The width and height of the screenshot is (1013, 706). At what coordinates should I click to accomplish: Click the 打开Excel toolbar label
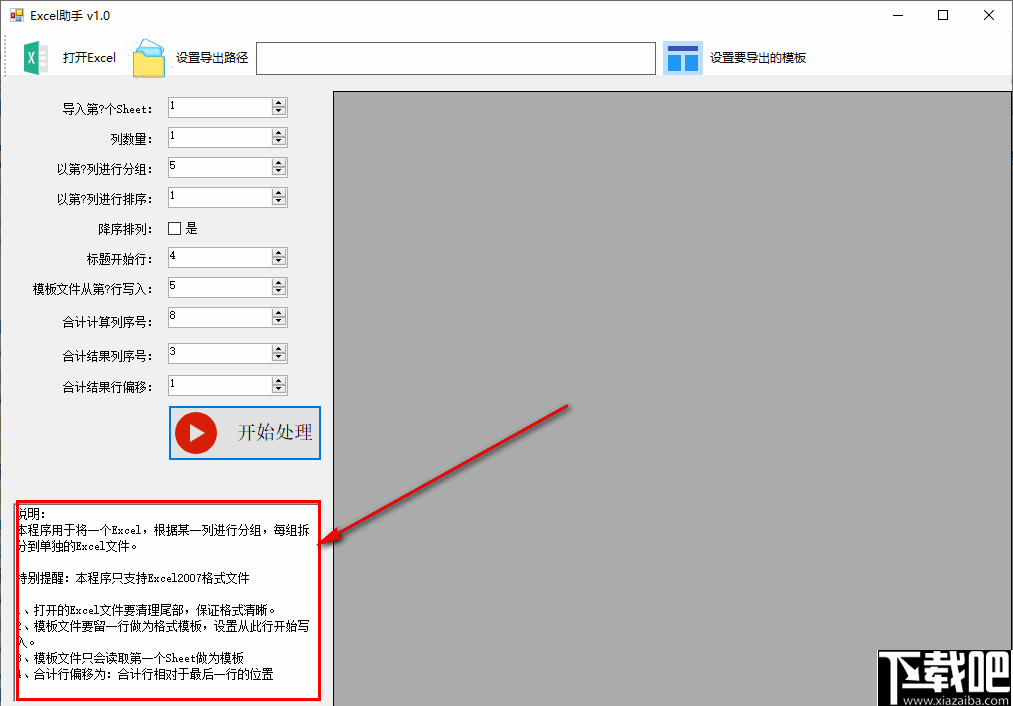[89, 57]
